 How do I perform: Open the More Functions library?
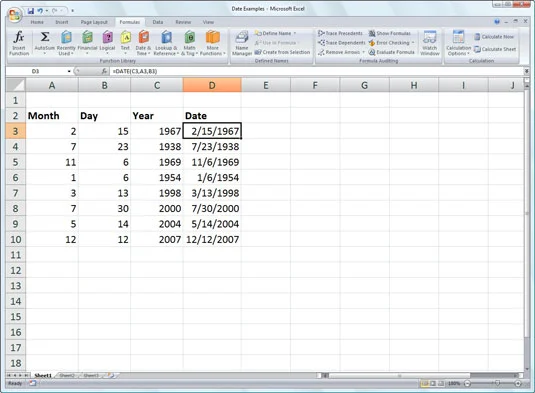(213, 43)
